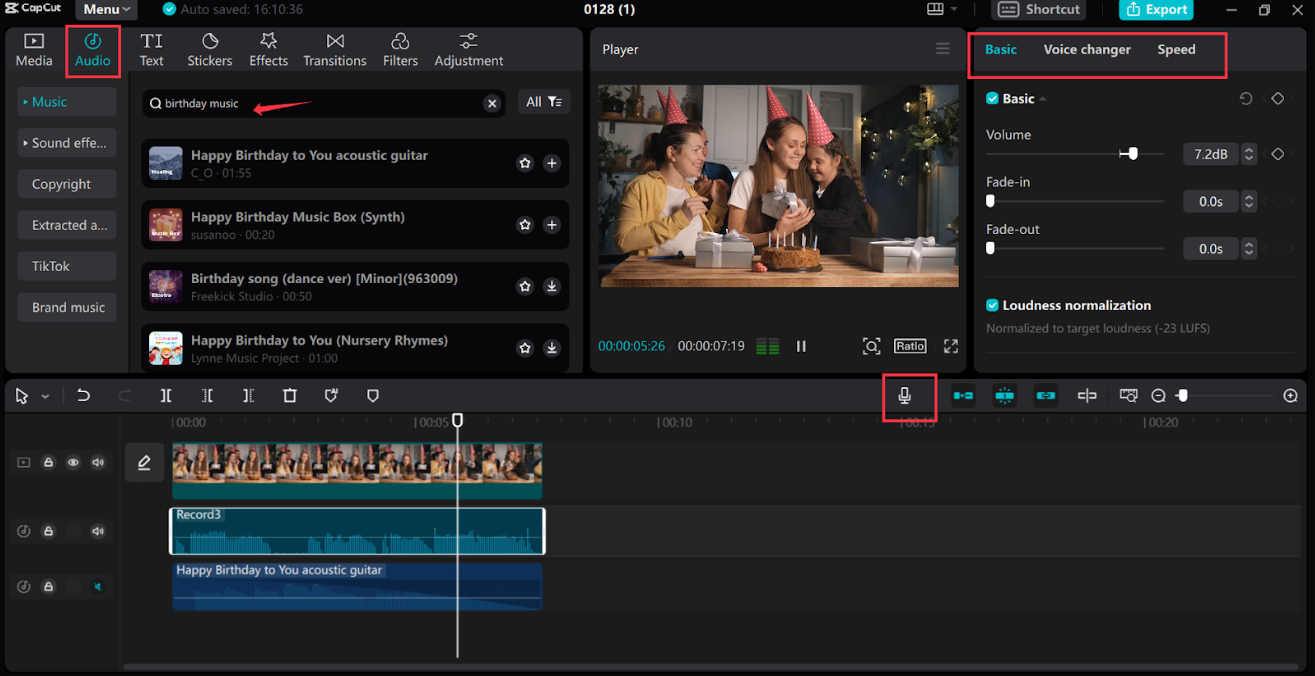Switch to the Voice changer tab
The width and height of the screenshot is (1315, 676).
[1087, 49]
